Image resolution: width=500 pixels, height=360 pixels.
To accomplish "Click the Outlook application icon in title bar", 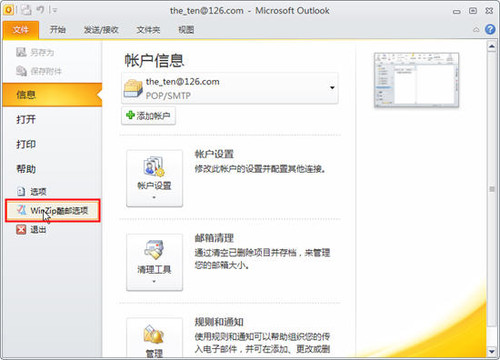I will (x=8, y=10).
